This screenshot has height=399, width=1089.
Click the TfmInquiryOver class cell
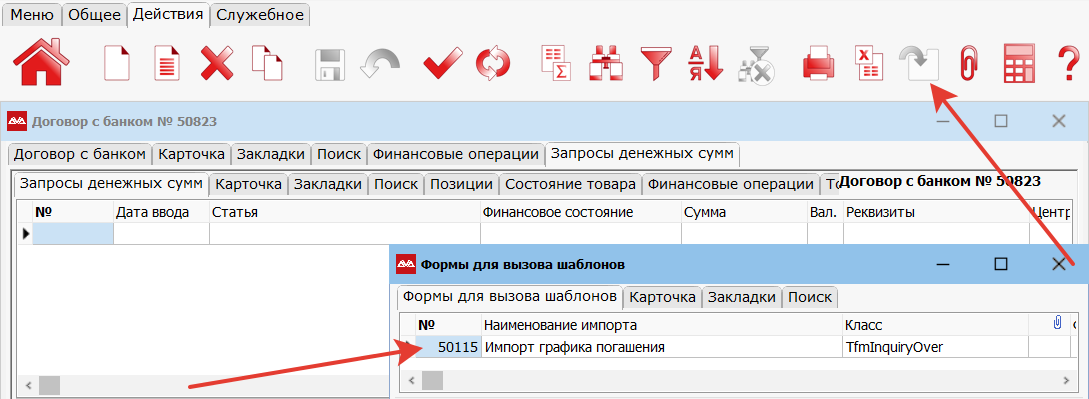(x=935, y=346)
